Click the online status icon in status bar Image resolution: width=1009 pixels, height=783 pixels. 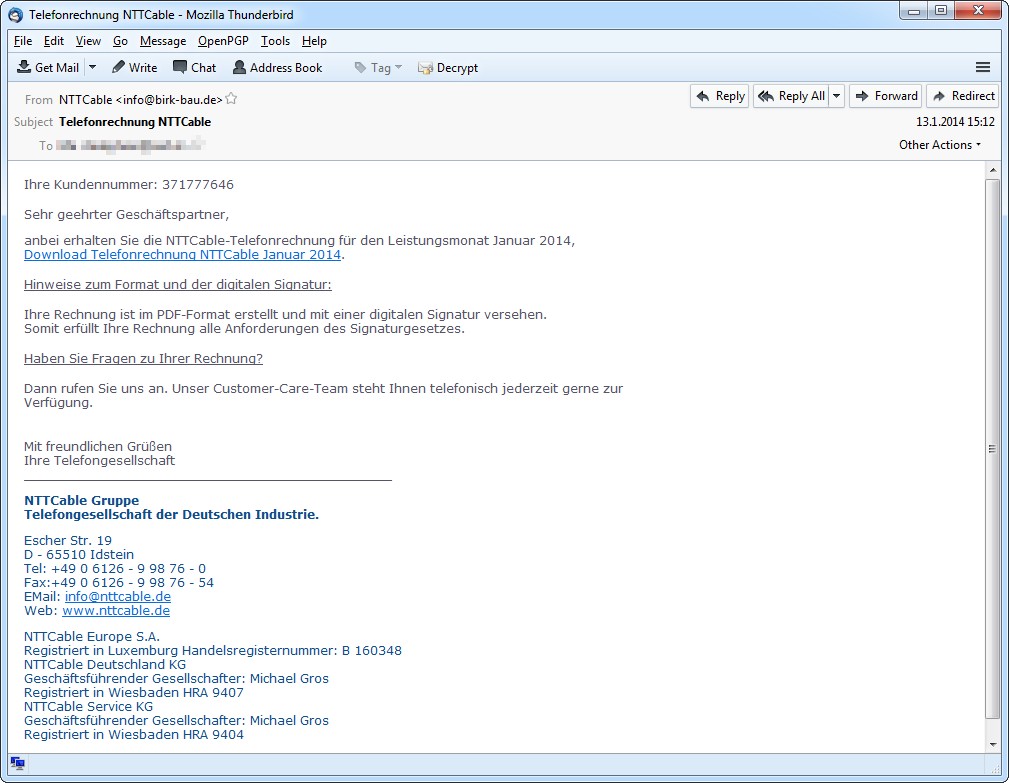(17, 763)
